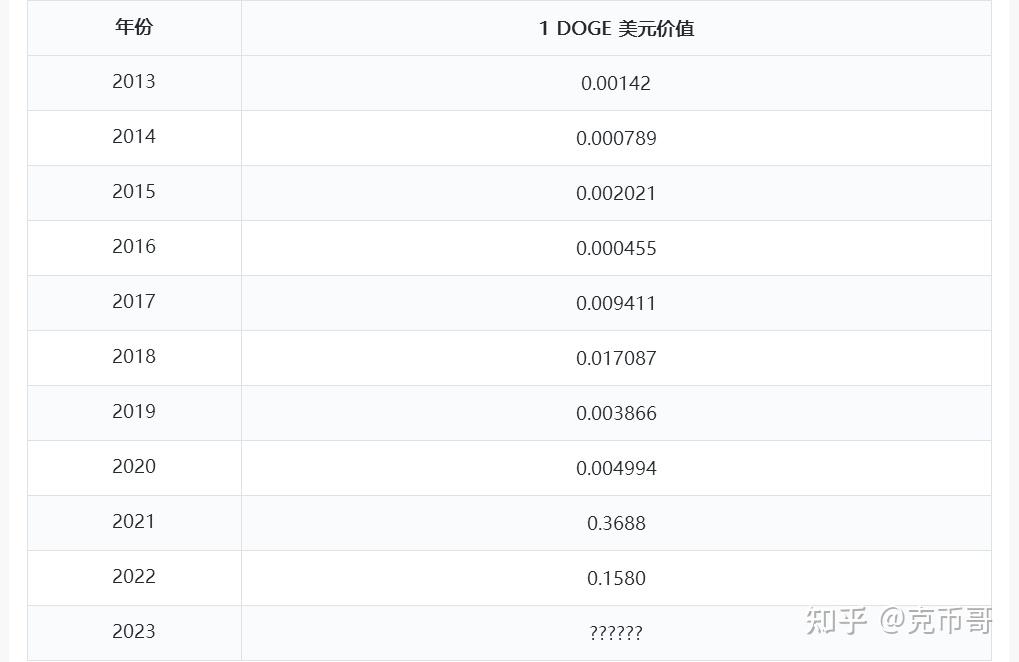Click the ?????? value for 2023
Viewport: 1019px width, 662px height.
click(x=616, y=633)
